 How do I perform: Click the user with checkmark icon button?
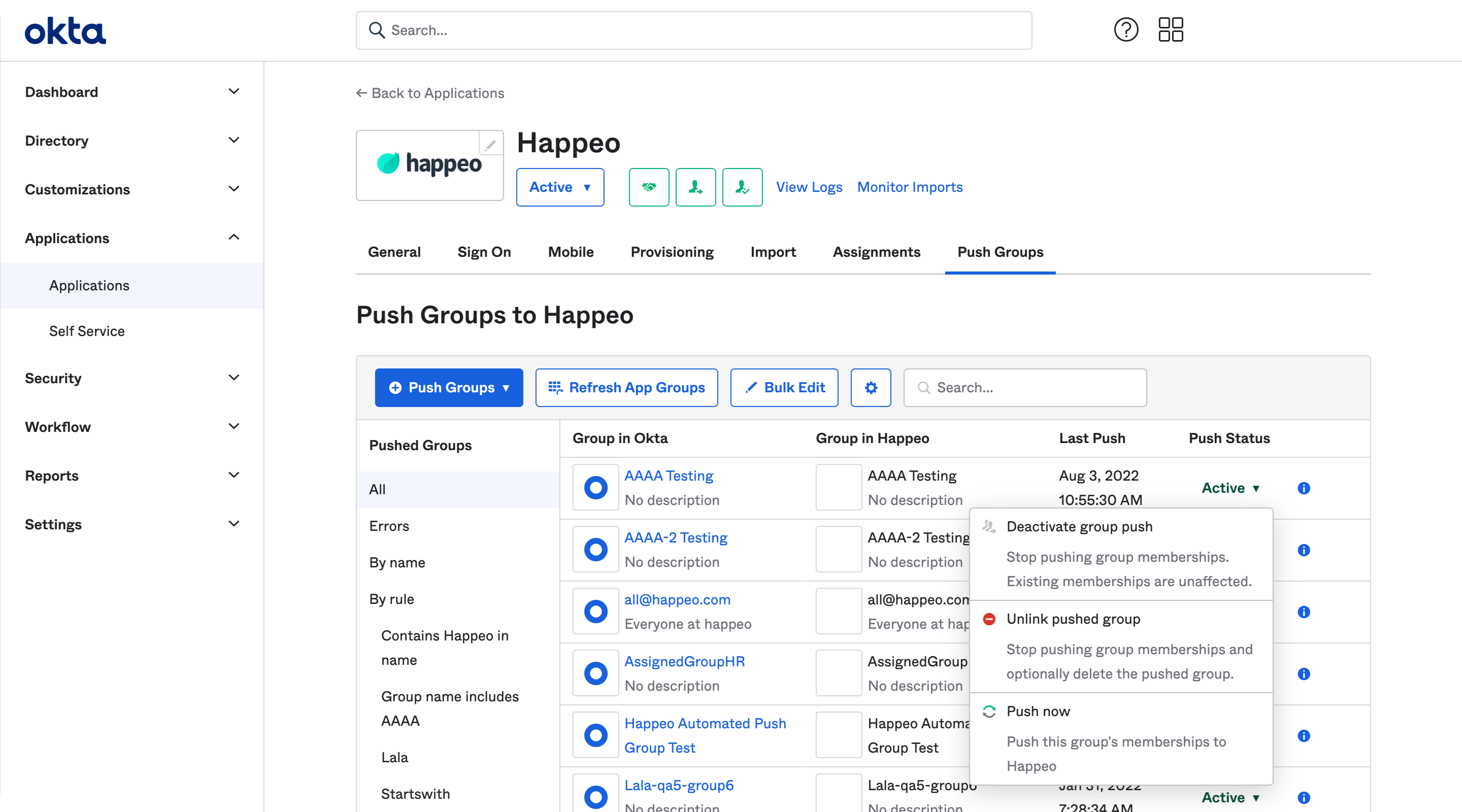[x=742, y=187]
